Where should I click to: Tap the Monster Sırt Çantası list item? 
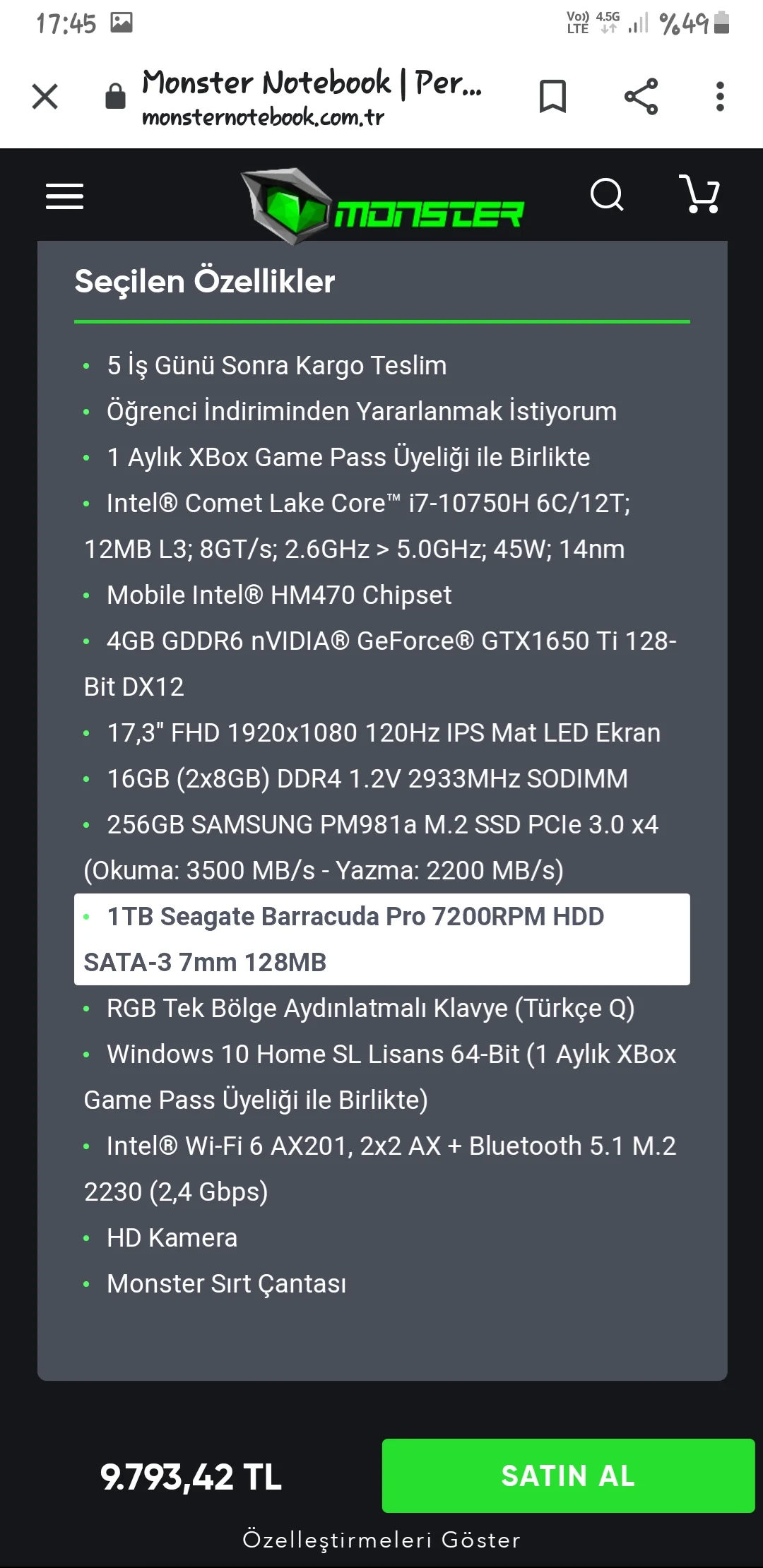226,1283
